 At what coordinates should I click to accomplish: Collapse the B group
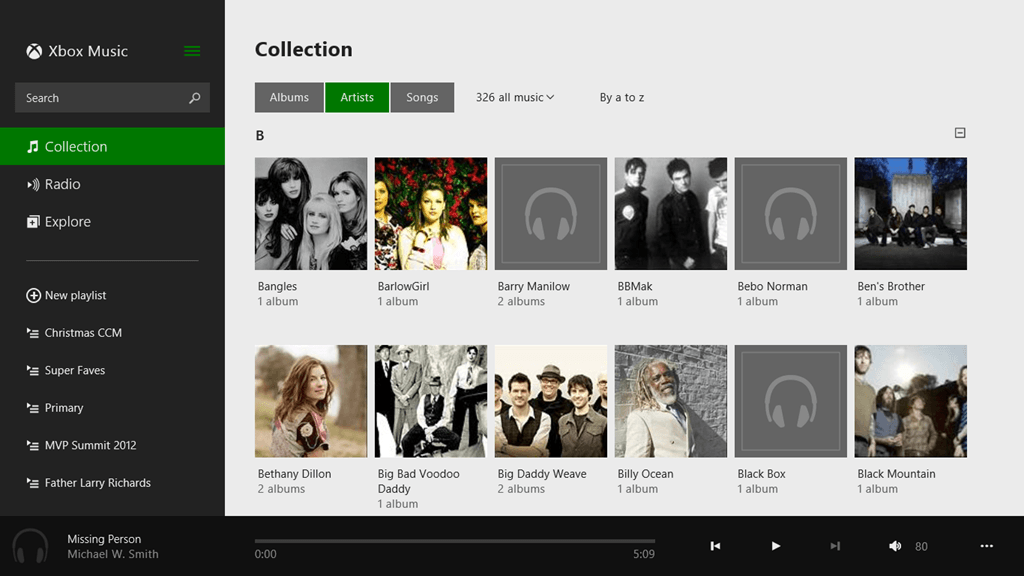coord(960,133)
